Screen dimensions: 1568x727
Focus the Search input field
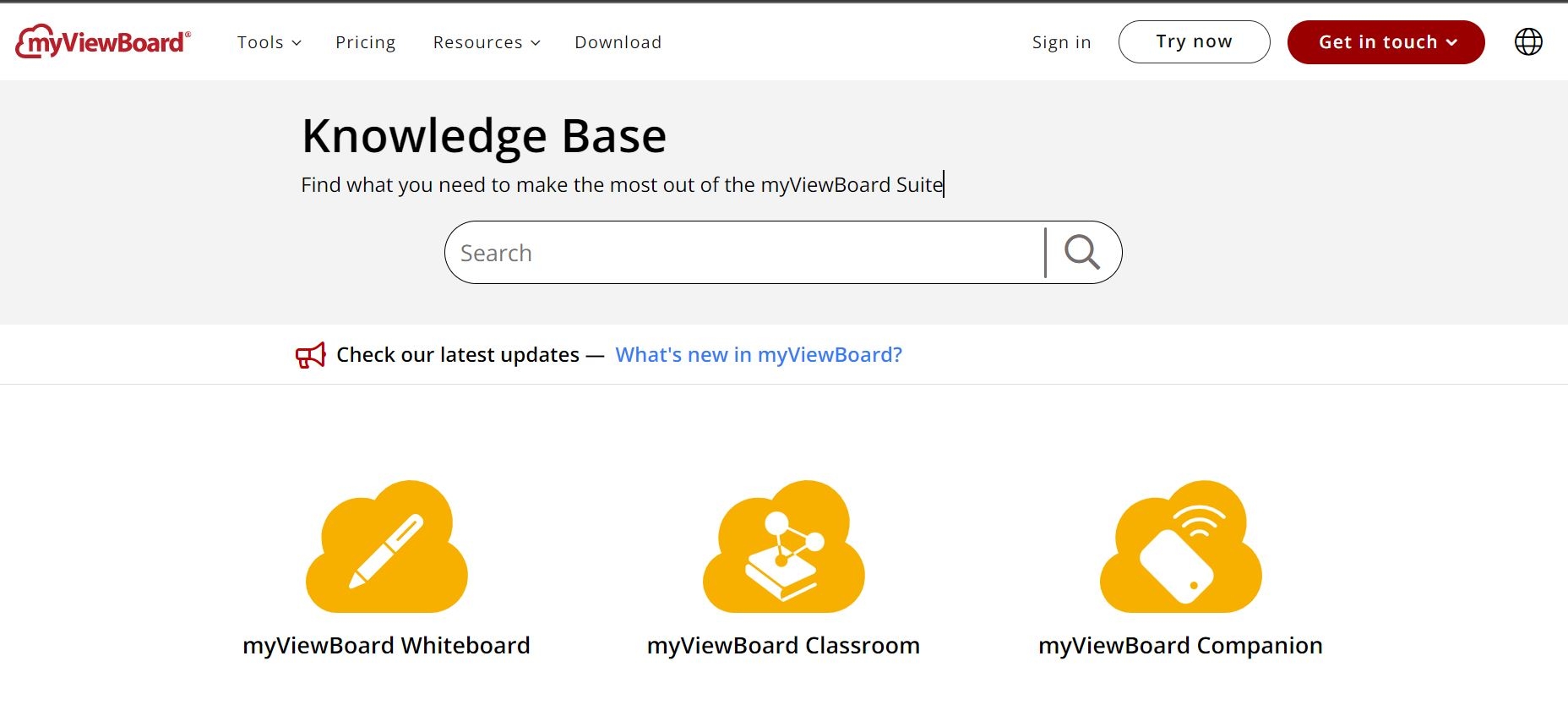(745, 253)
